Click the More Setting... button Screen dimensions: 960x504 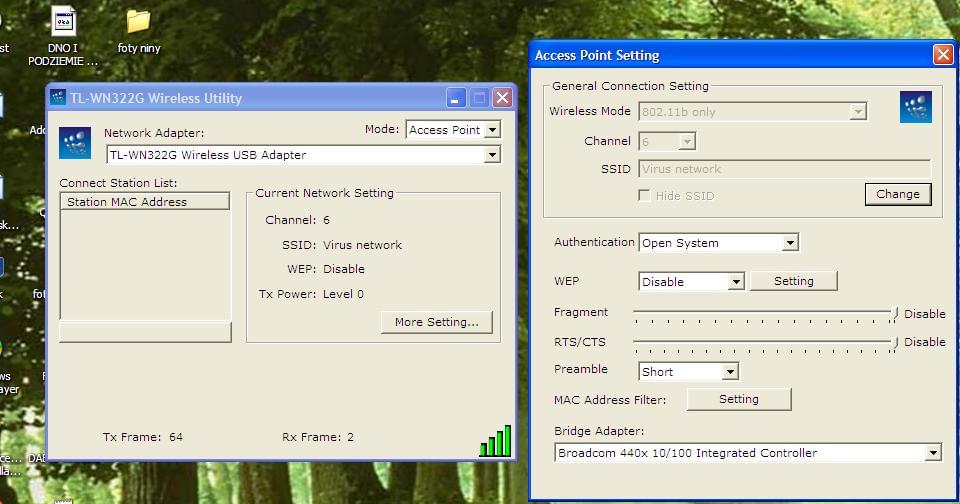pos(437,322)
